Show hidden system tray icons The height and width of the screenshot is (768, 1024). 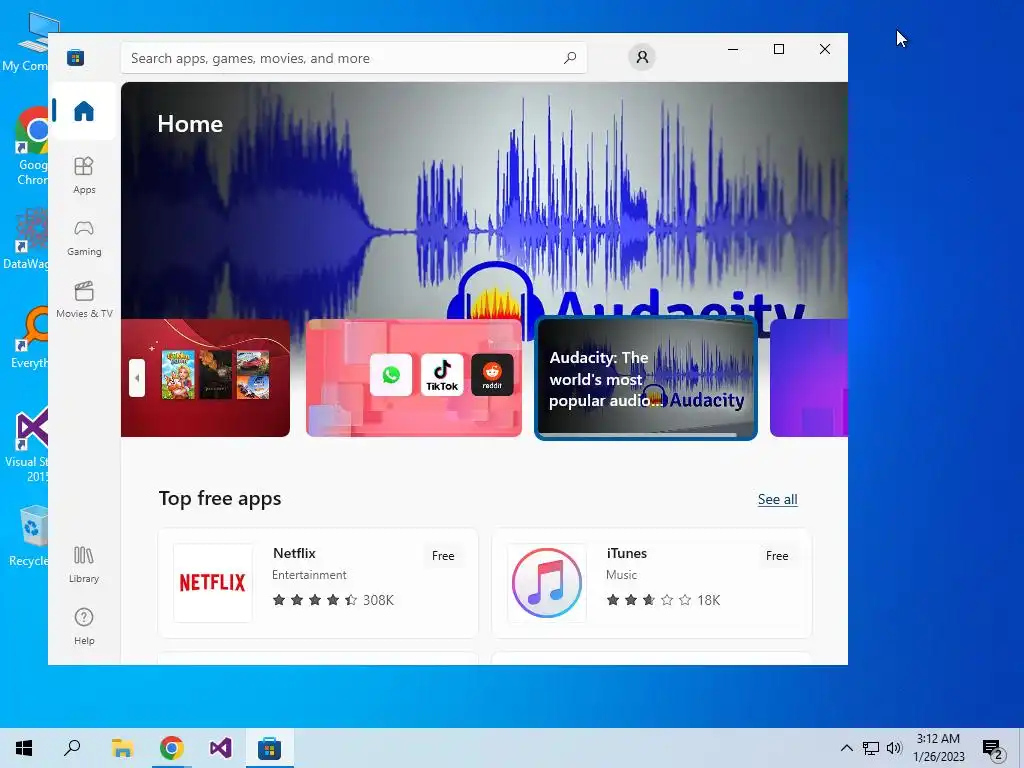point(846,748)
